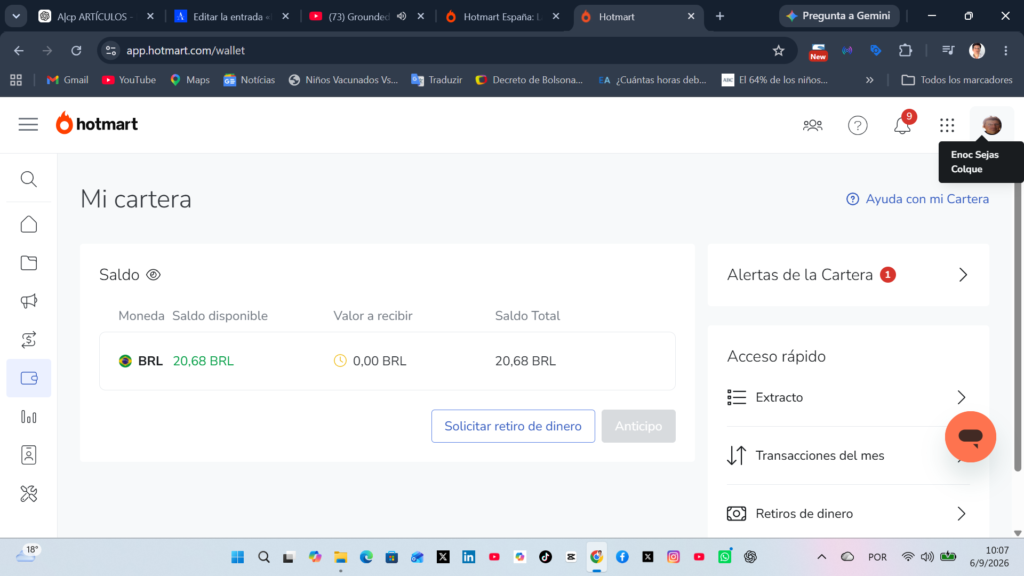Open the Maps bookmark
The height and width of the screenshot is (576, 1024).
coord(190,80)
